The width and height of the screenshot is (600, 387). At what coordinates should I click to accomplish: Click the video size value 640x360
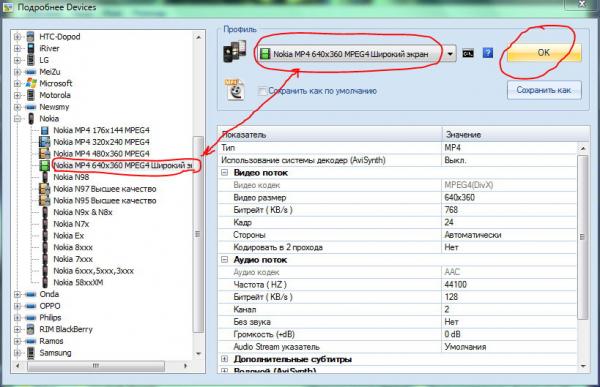tap(460, 198)
